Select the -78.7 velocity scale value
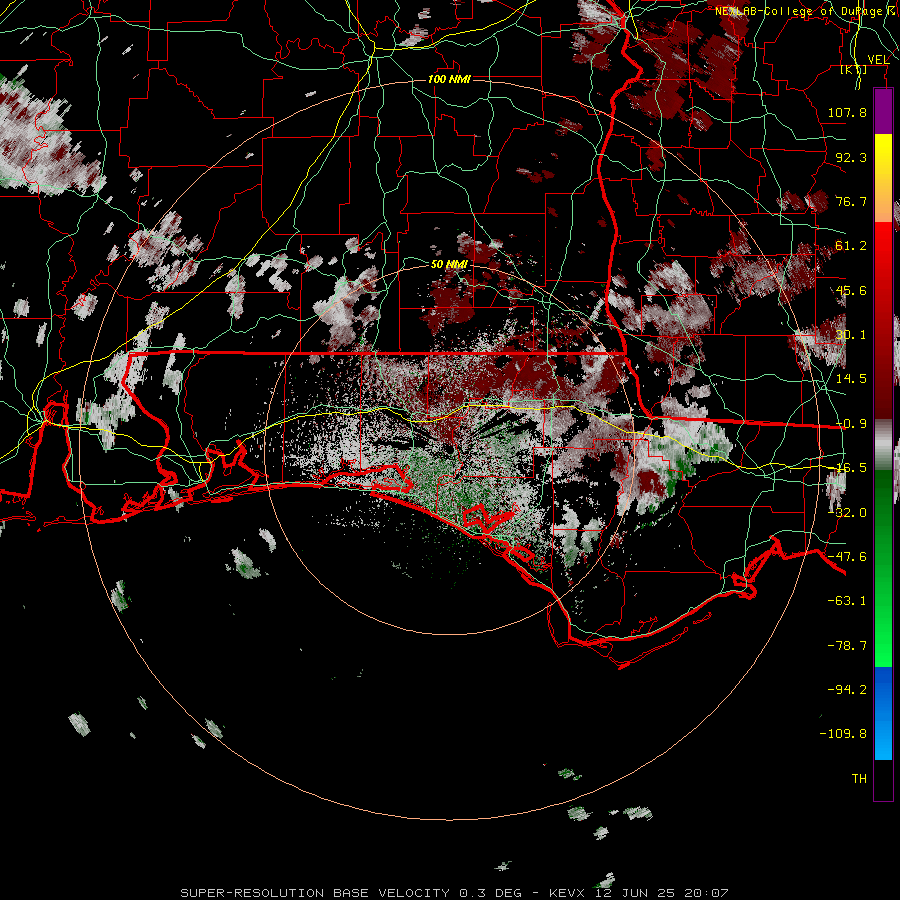900x900 pixels. 847,646
